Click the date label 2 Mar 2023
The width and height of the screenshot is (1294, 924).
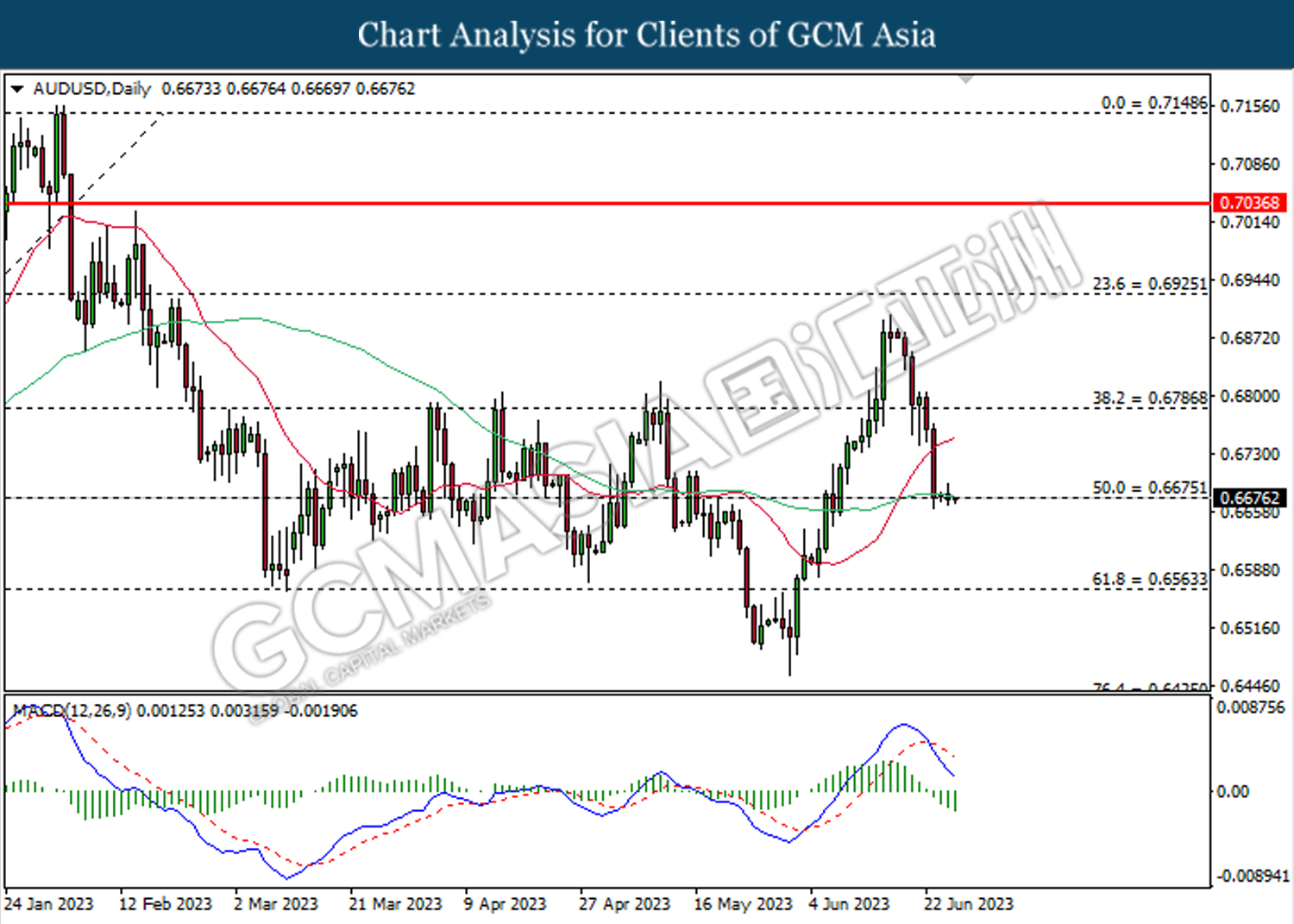pyautogui.click(x=276, y=903)
